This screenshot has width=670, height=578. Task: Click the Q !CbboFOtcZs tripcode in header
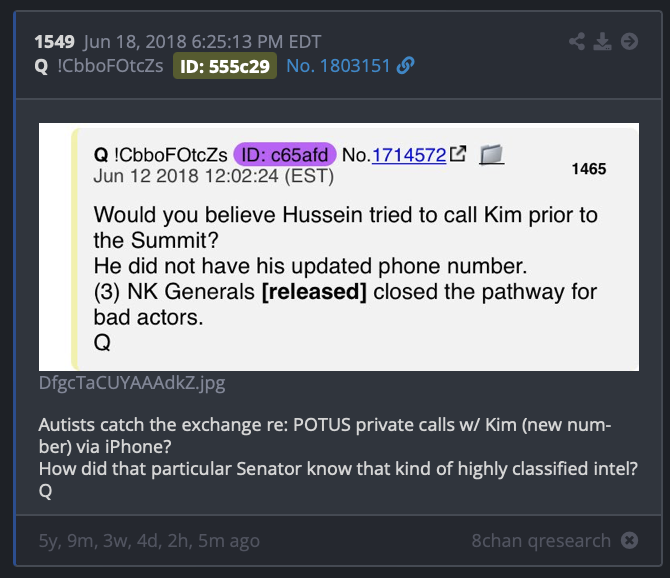[x=99, y=66]
